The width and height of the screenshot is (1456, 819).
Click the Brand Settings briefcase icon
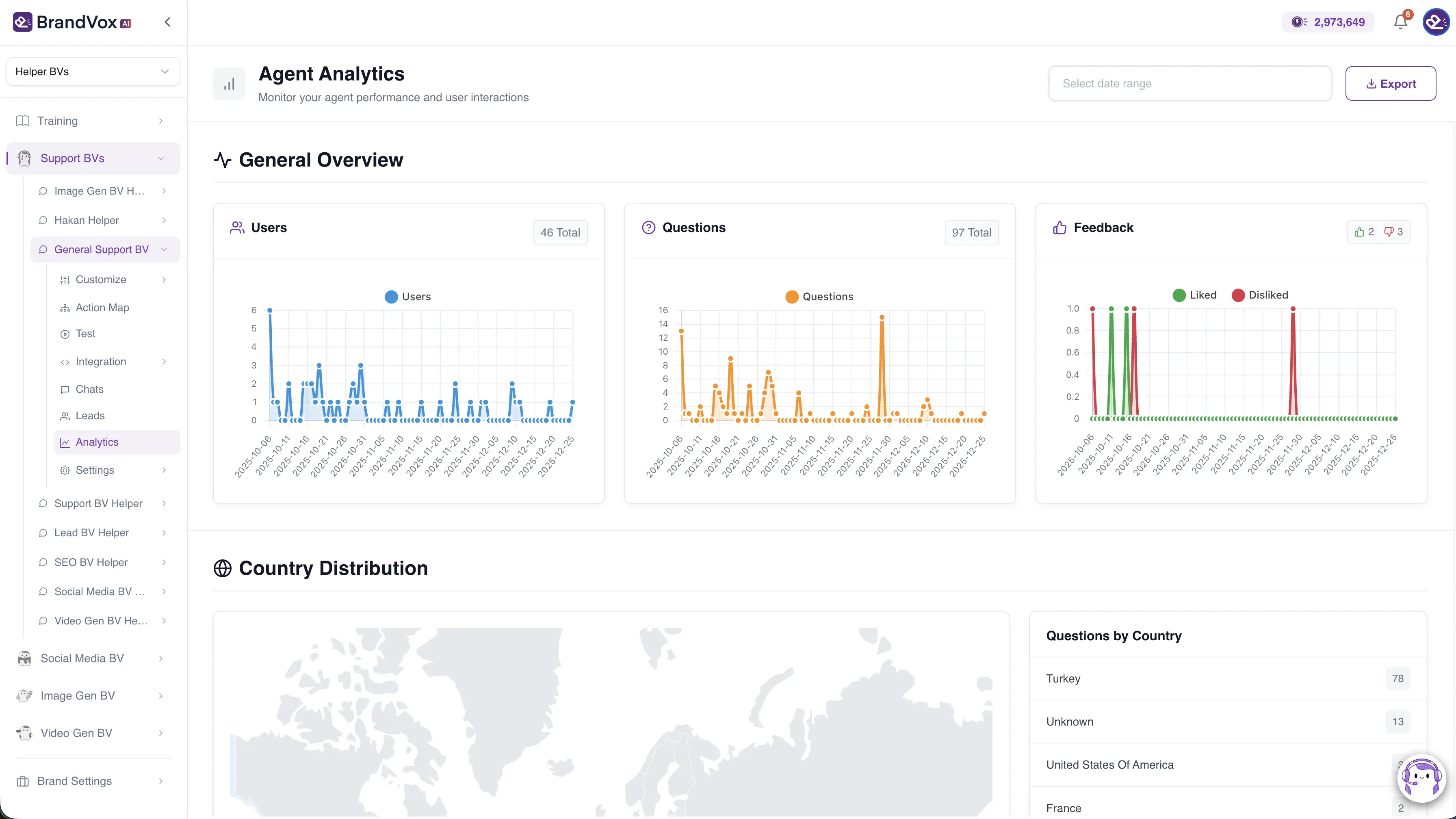point(23,781)
